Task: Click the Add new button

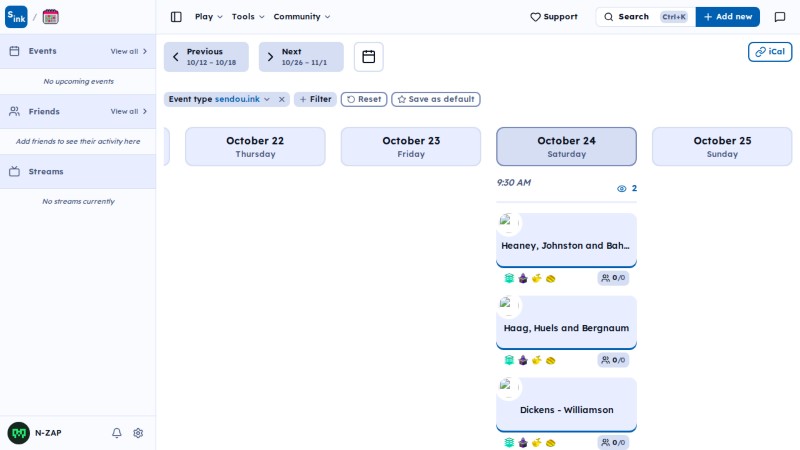Action: [x=728, y=17]
